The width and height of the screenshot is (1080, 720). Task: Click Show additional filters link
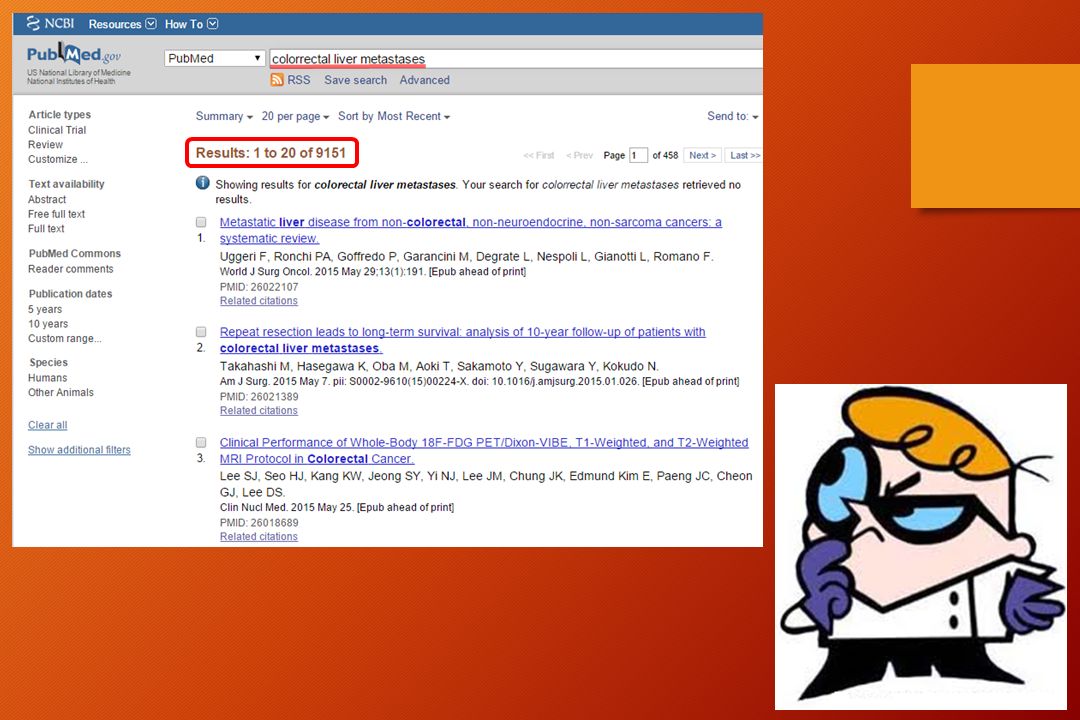79,450
